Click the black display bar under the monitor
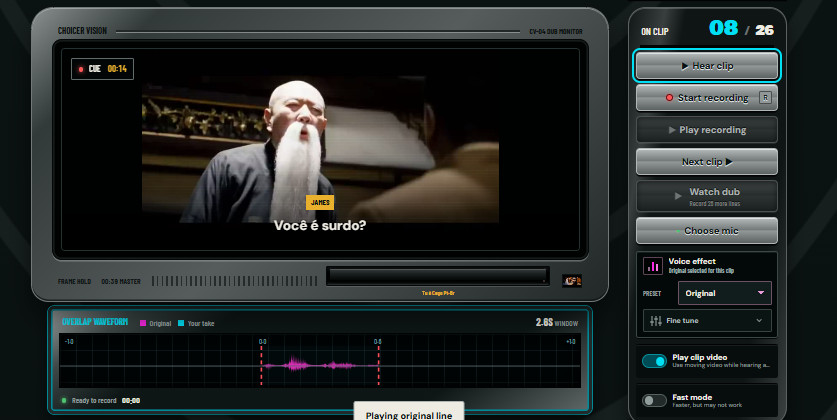Viewport: 837px width, 420px height. click(x=438, y=276)
